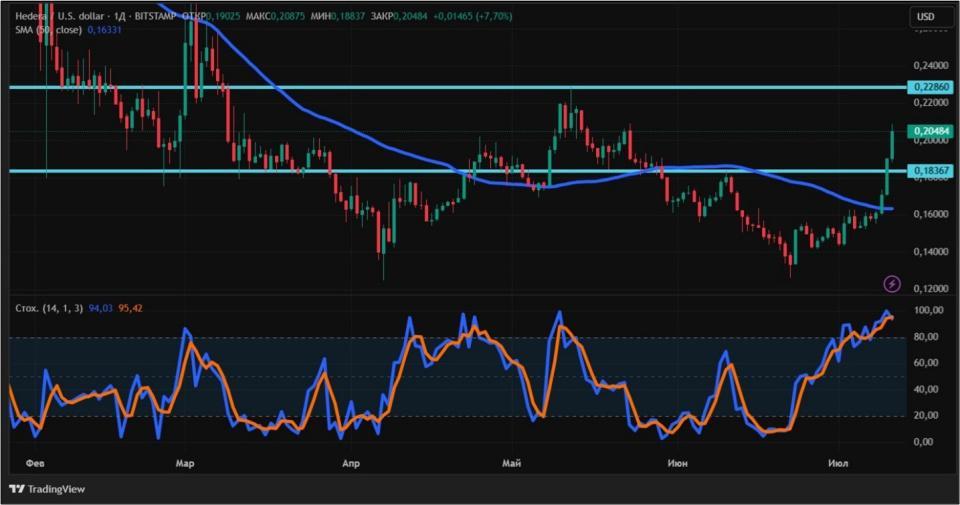This screenshot has width=960, height=505.
Task: Click the Мар label on time axis
Action: pyautogui.click(x=185, y=463)
